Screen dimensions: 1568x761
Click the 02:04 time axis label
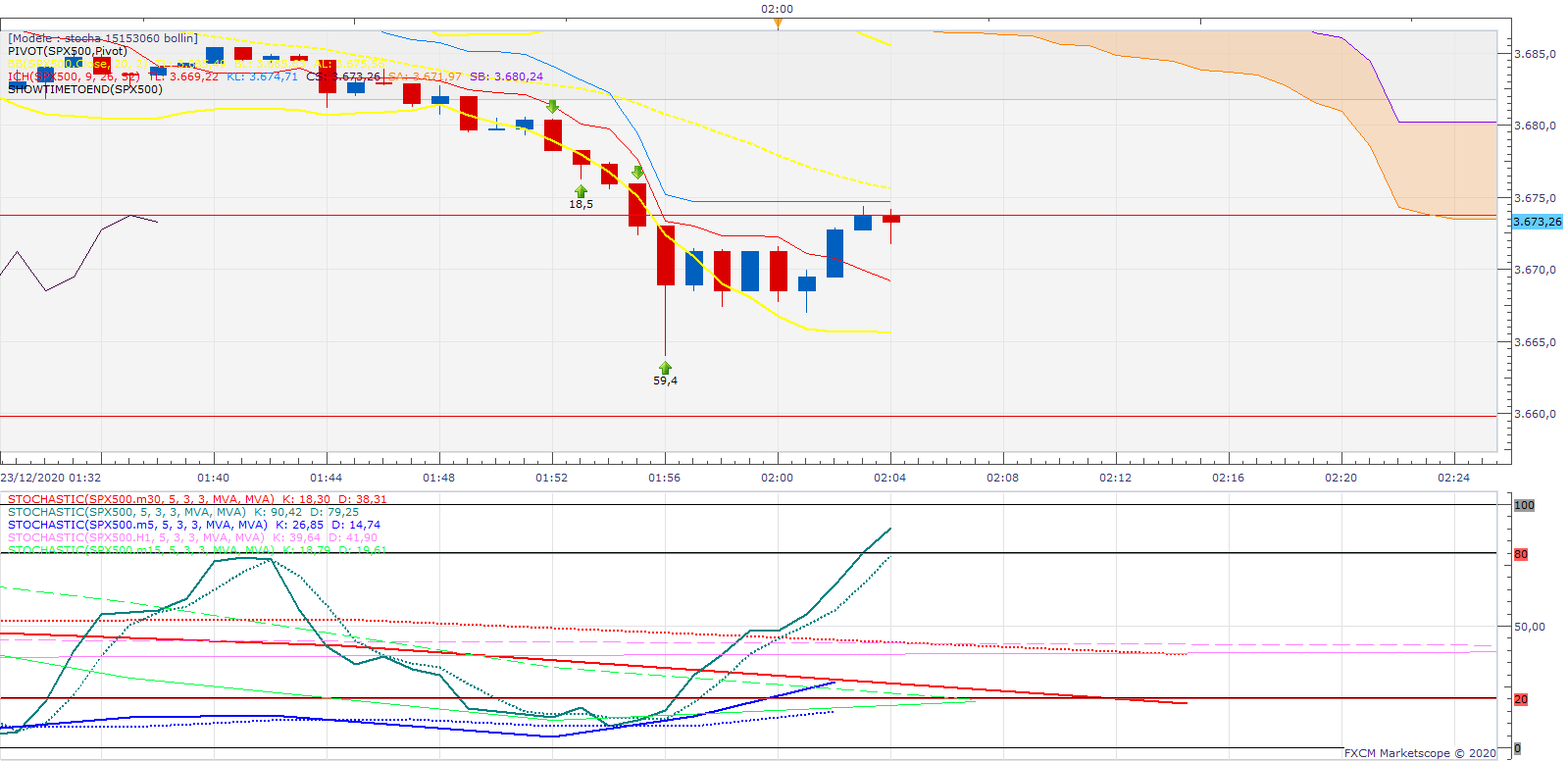890,478
